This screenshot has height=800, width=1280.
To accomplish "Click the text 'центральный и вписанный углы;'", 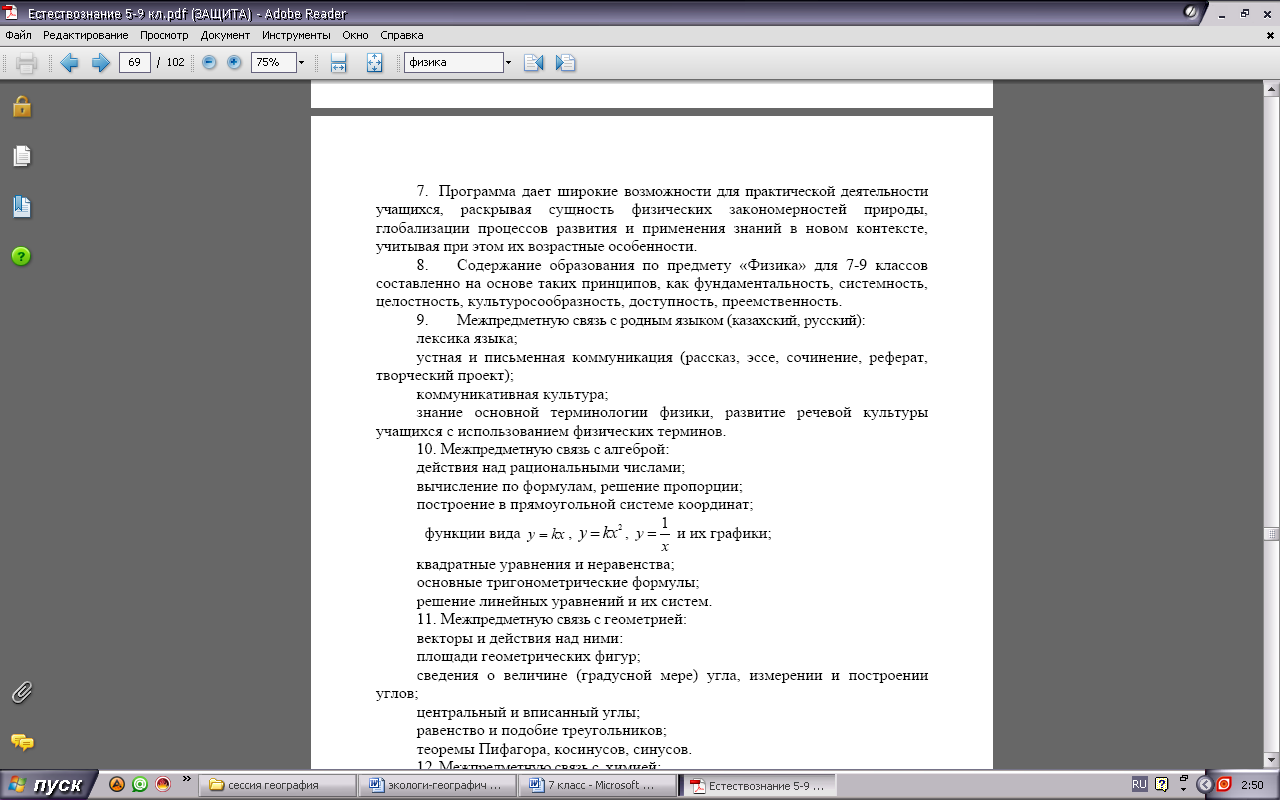I will click(x=528, y=712).
